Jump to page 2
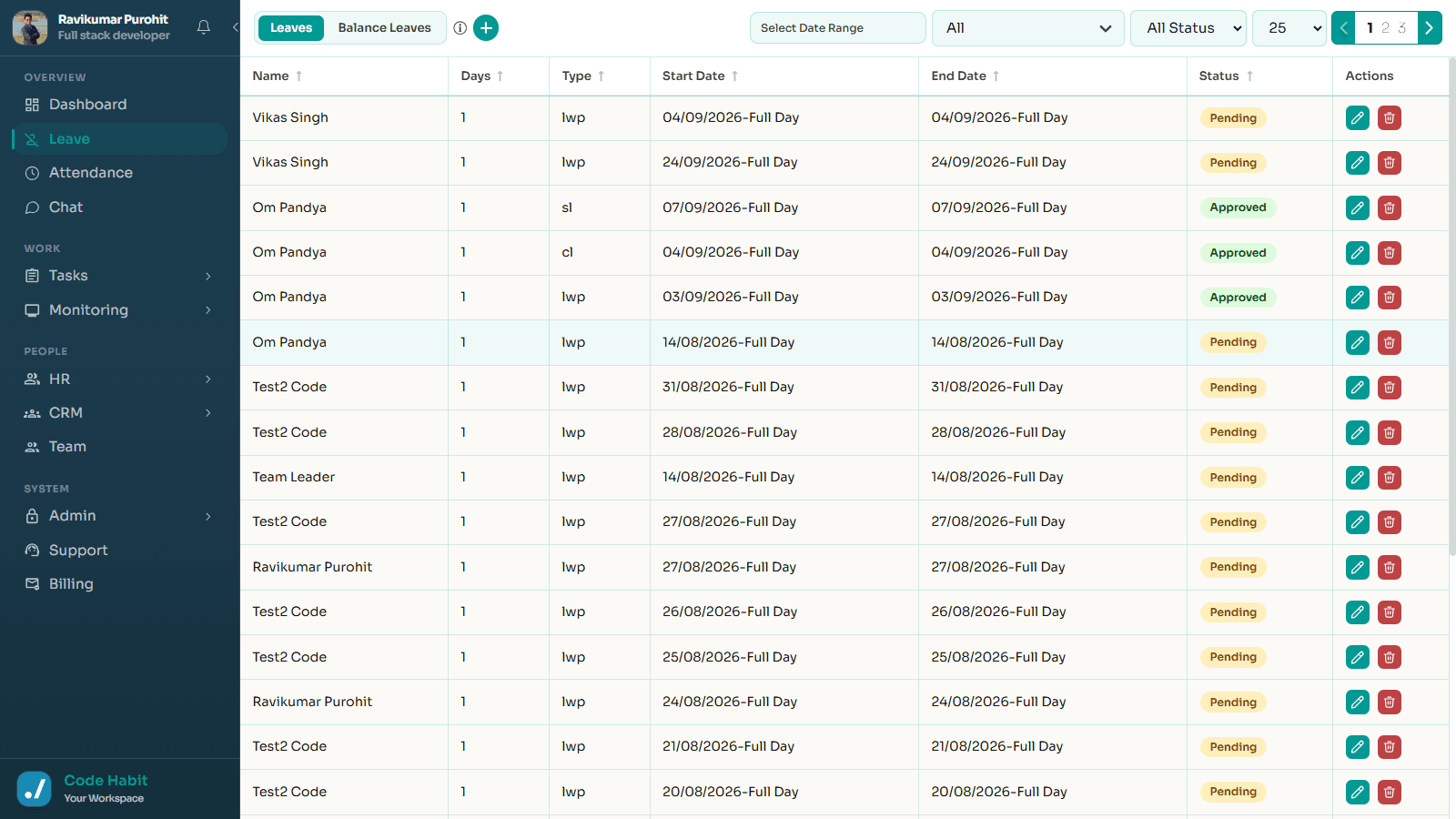 [x=1385, y=28]
